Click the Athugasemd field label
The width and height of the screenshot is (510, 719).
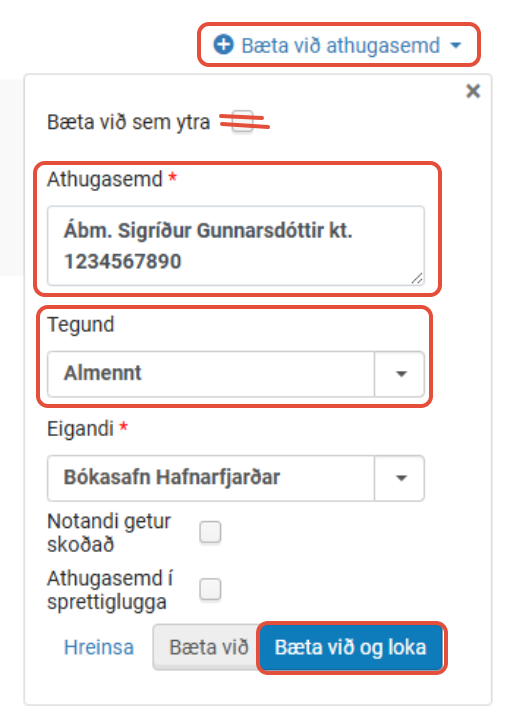[x=105, y=179]
